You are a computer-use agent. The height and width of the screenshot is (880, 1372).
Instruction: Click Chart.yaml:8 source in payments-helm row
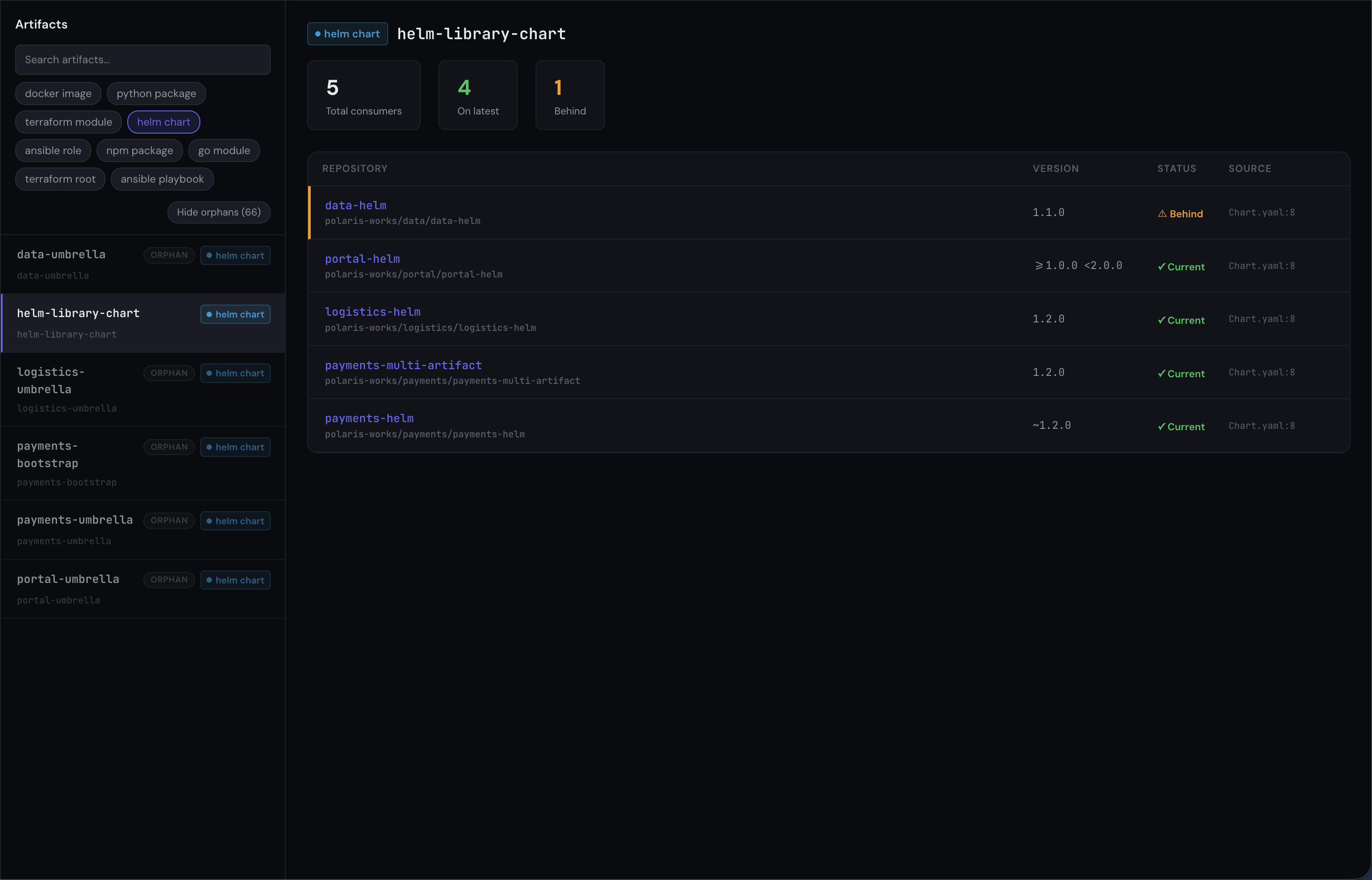pos(1262,426)
